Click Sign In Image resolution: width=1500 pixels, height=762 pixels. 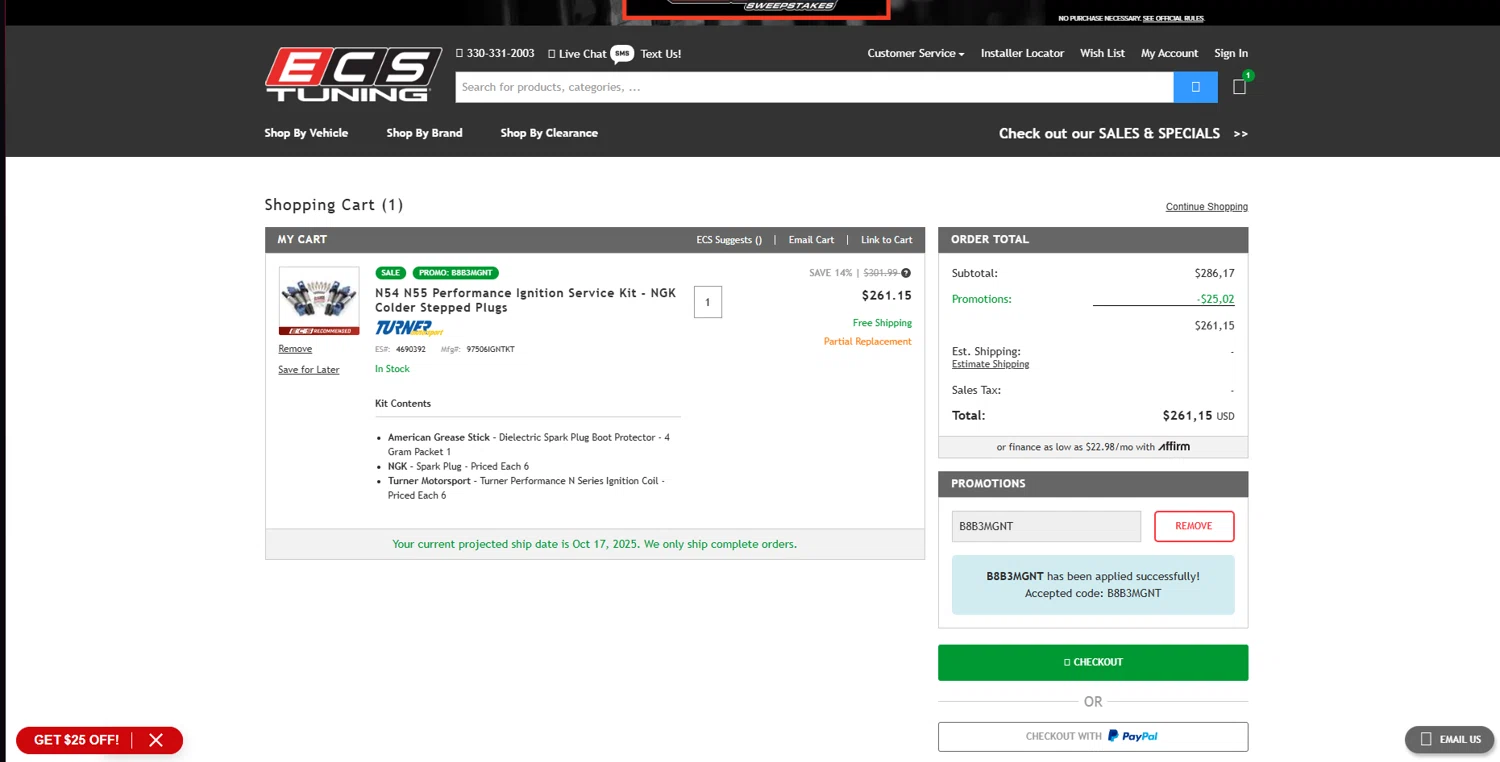click(1231, 53)
